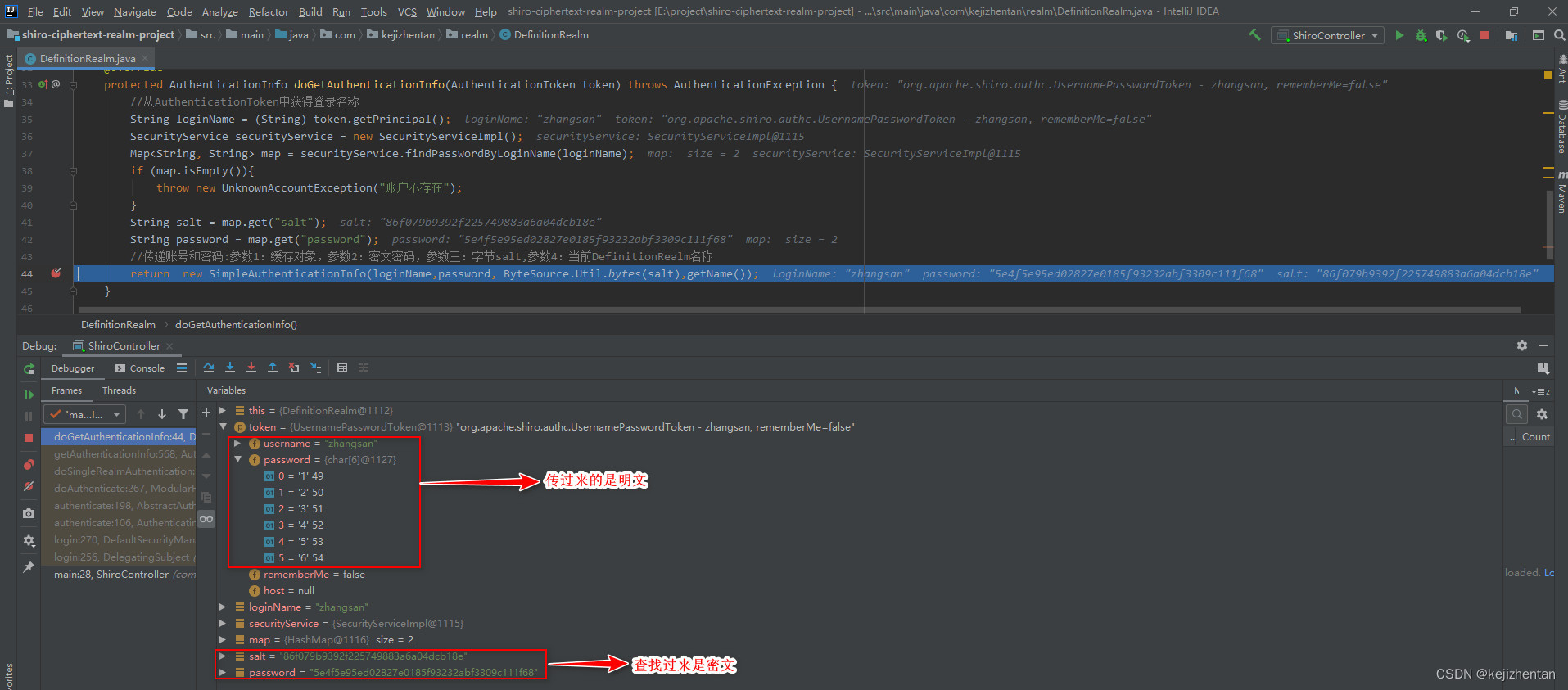Filter frames with the funnel icon
Viewport: 1568px width, 690px height.
tap(183, 414)
